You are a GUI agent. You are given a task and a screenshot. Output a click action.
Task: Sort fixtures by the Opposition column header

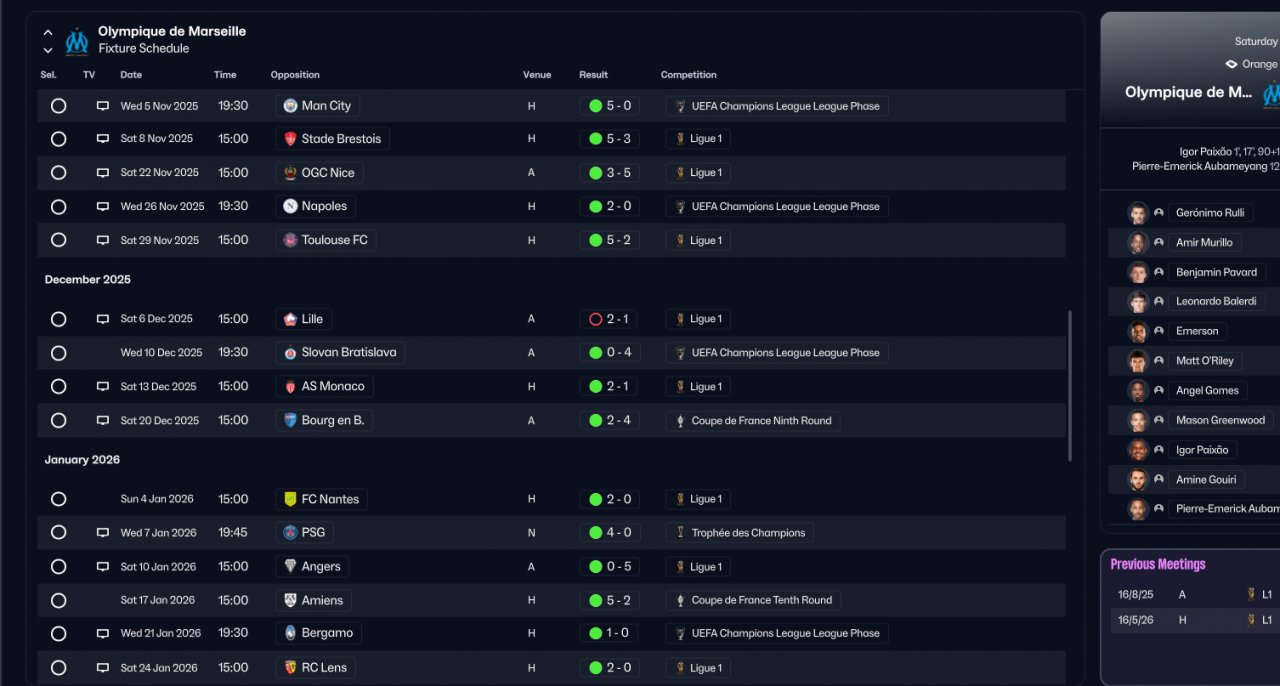click(x=295, y=75)
